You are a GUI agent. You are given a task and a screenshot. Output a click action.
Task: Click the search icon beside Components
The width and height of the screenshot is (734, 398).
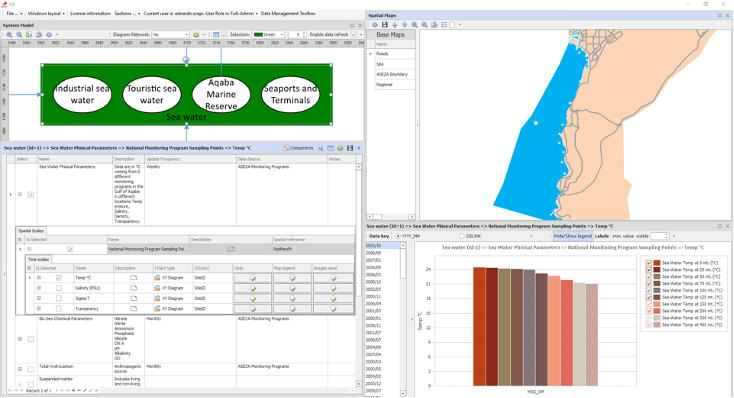click(321, 148)
